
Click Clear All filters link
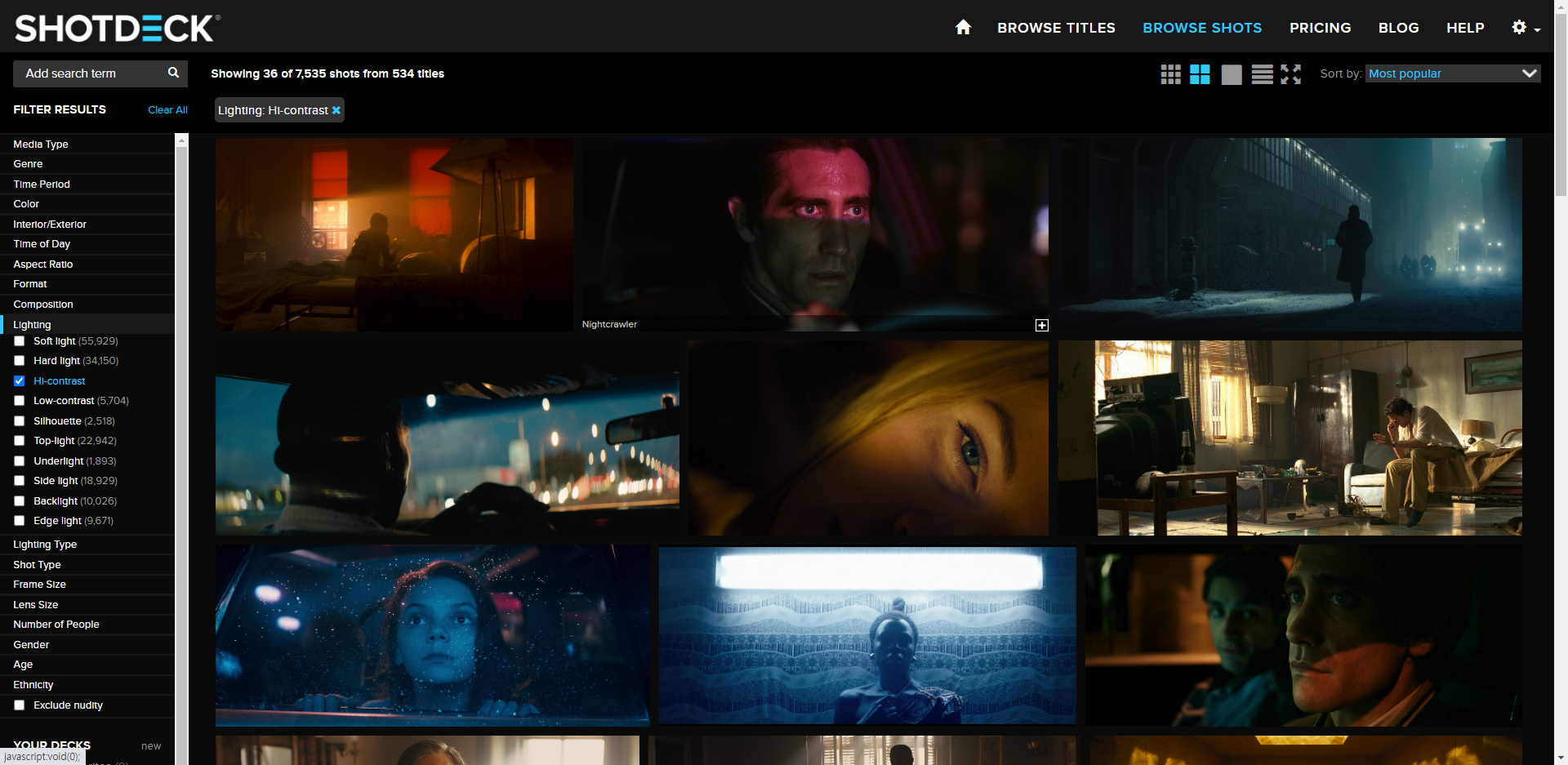pos(167,109)
